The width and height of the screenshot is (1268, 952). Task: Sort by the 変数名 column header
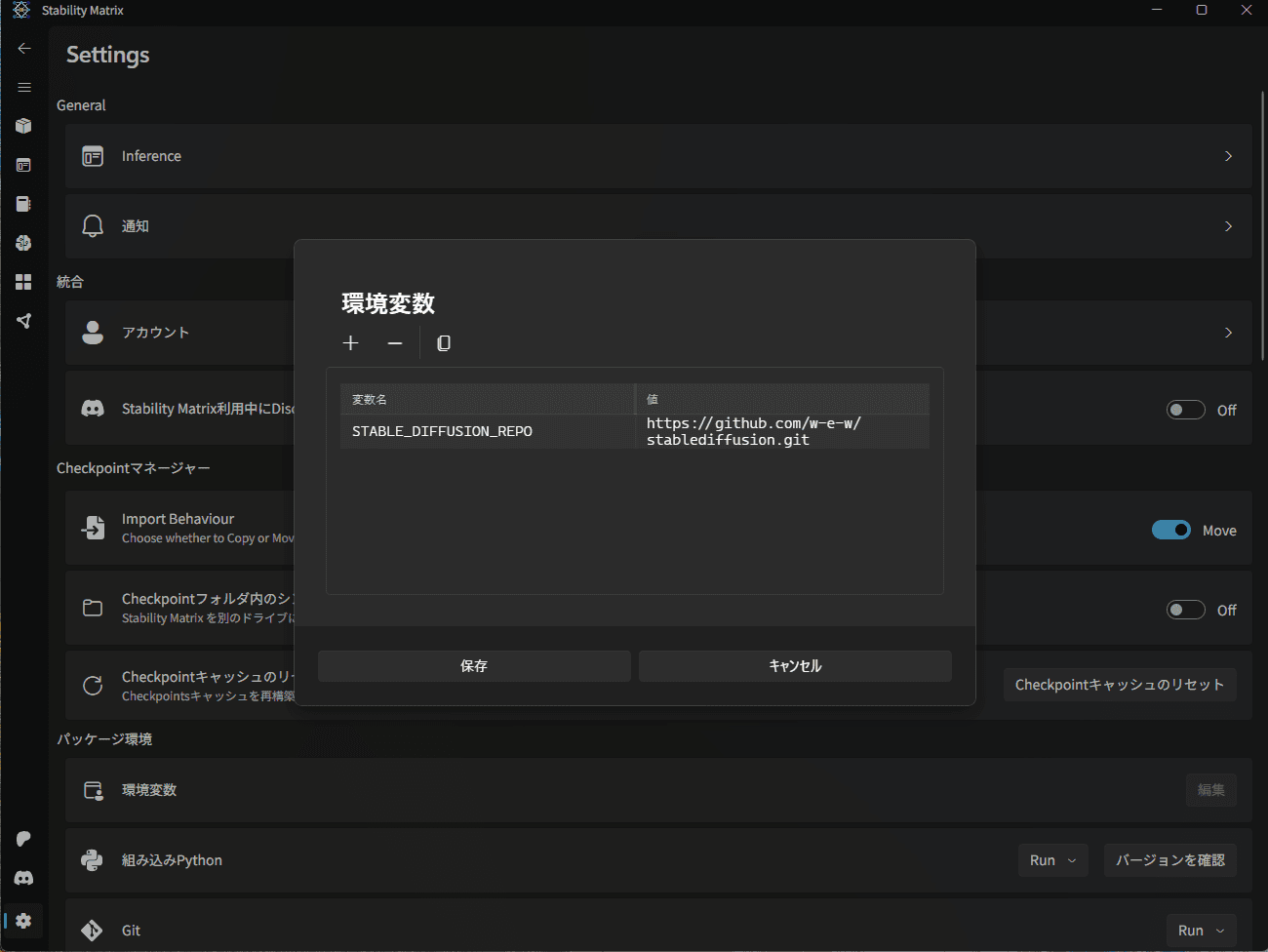tap(488, 399)
